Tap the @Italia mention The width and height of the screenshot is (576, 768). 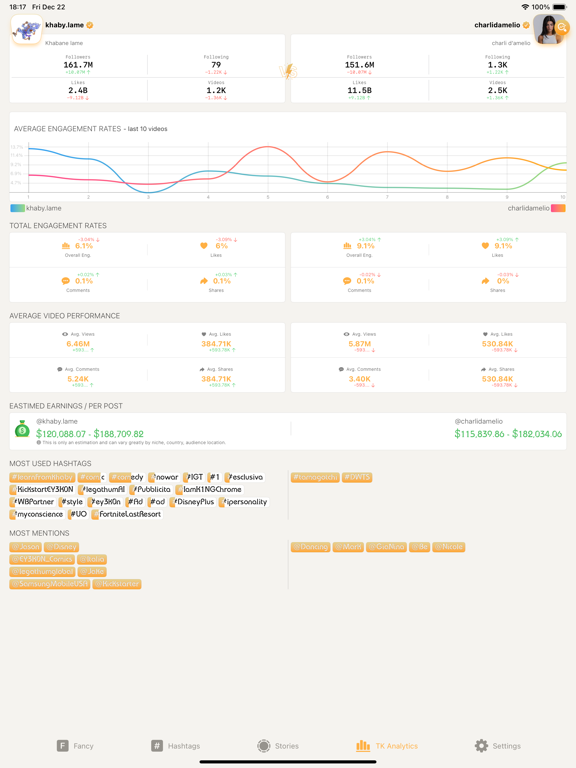[92, 559]
